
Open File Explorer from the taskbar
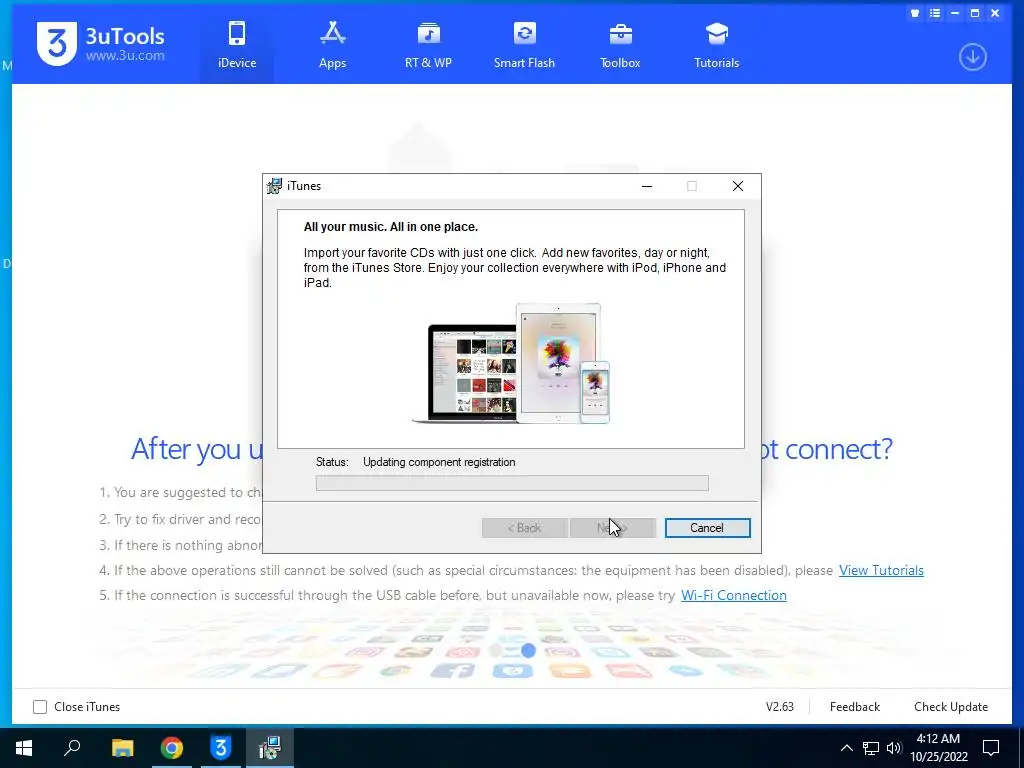(x=122, y=748)
